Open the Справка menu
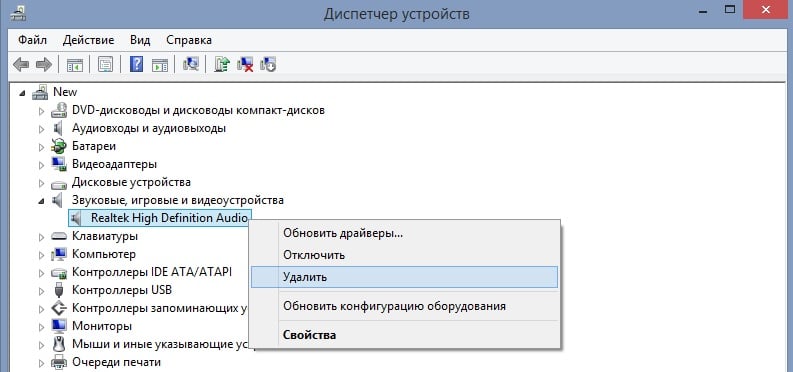Viewport: 793px width, 372px height. click(189, 40)
